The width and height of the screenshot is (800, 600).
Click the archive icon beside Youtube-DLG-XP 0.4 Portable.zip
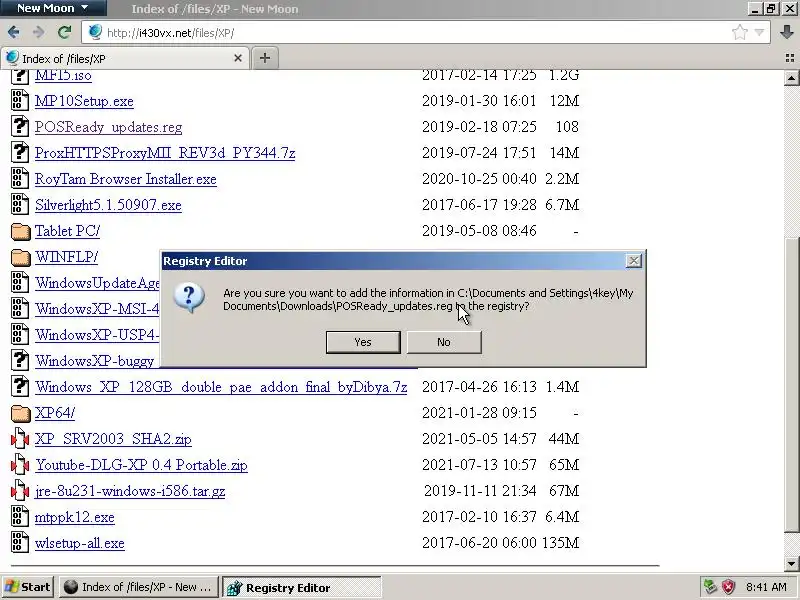20,465
